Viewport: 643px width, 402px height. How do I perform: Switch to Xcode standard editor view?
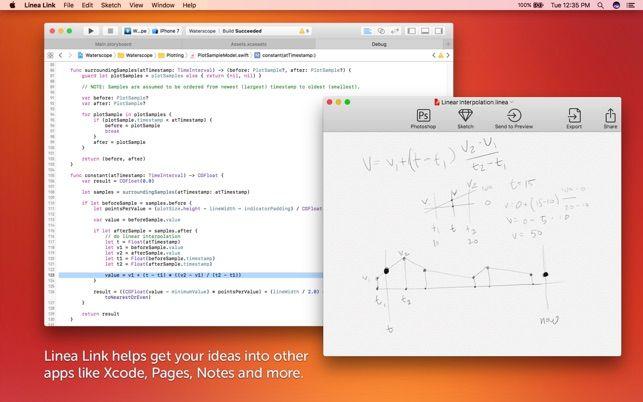[x=368, y=31]
